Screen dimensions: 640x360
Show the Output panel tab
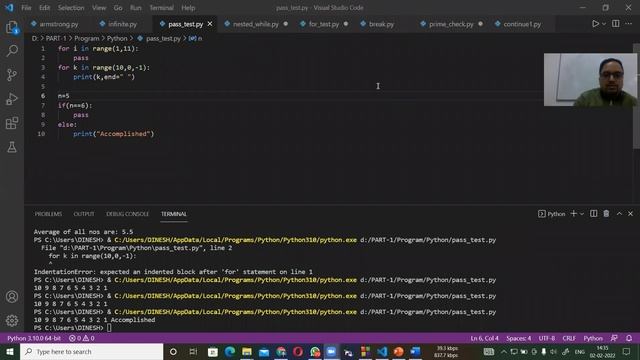(84, 214)
